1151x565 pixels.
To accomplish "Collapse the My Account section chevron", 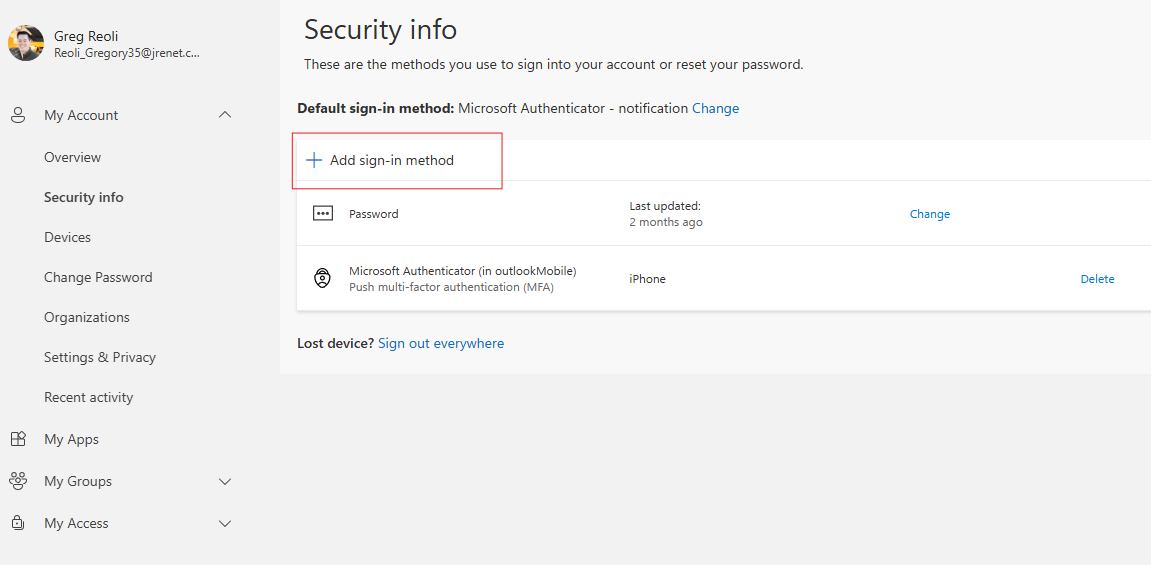I will (x=225, y=115).
